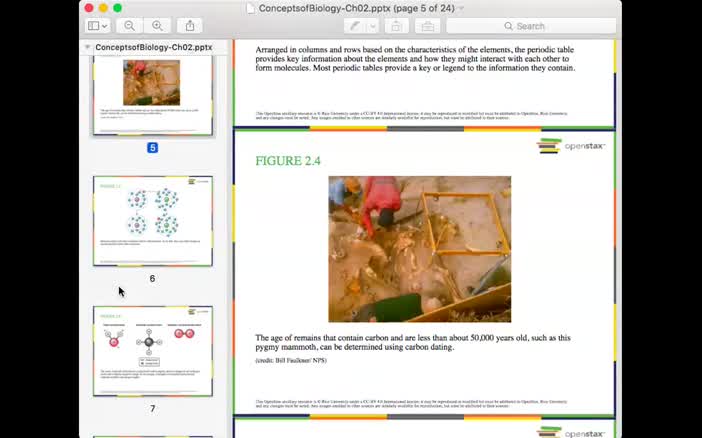Click the highlighted page 5 number badge
The width and height of the screenshot is (702, 438).
(152, 147)
